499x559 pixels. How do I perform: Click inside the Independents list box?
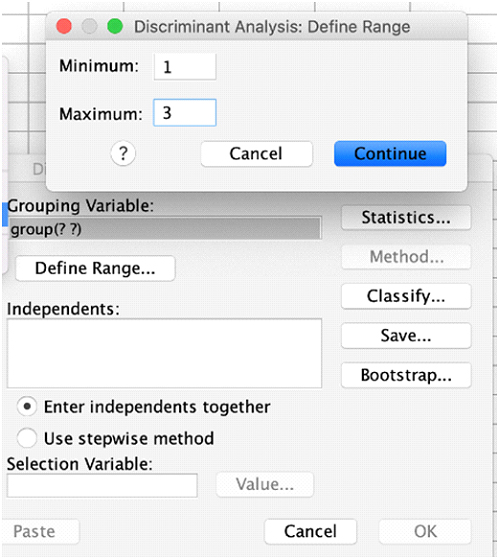pos(164,353)
